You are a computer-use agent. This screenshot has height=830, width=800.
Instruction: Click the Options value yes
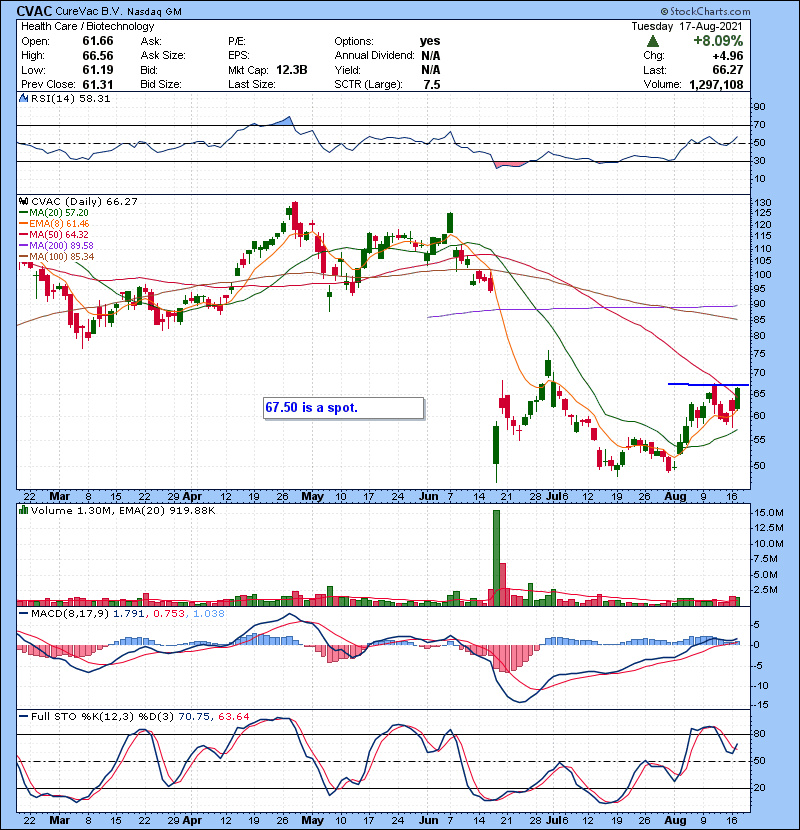point(430,41)
